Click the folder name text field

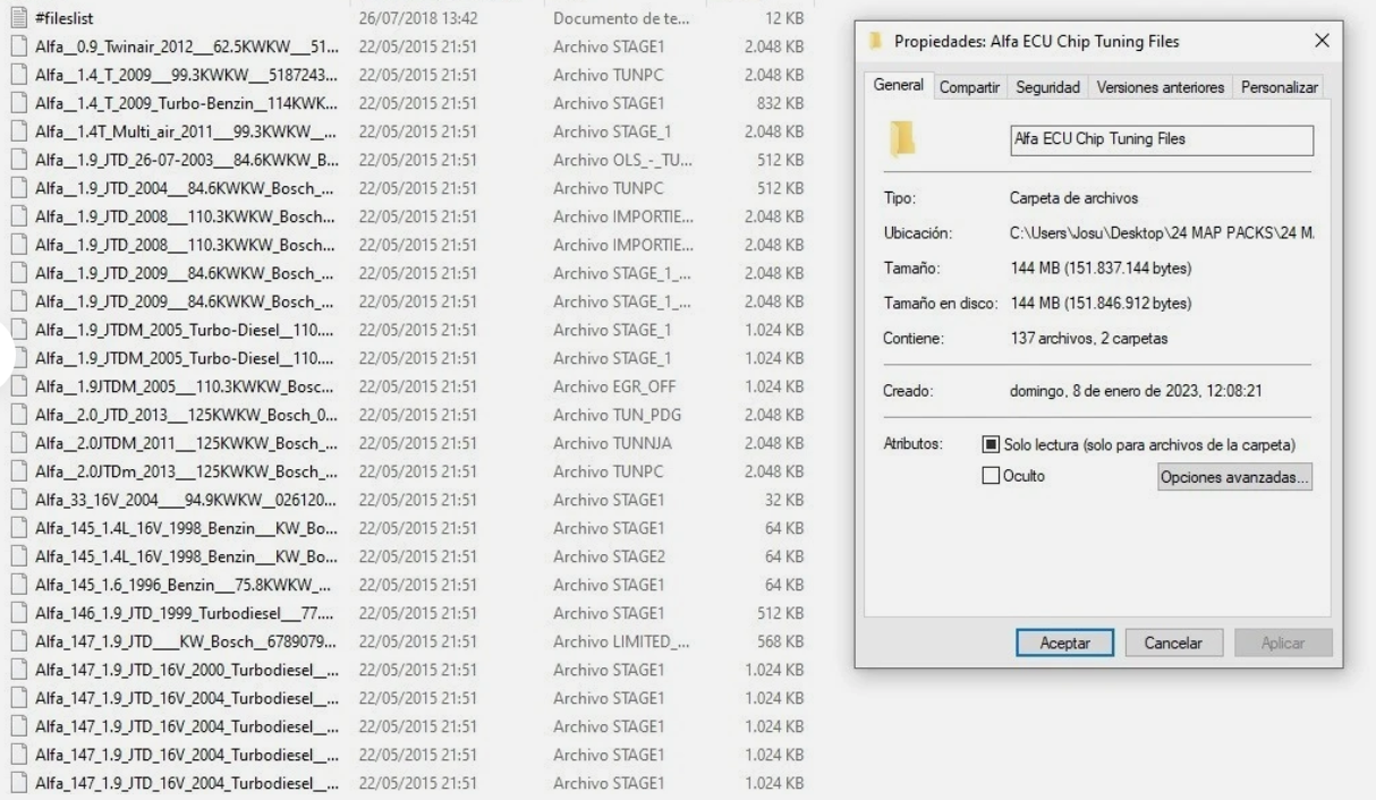click(x=1161, y=140)
